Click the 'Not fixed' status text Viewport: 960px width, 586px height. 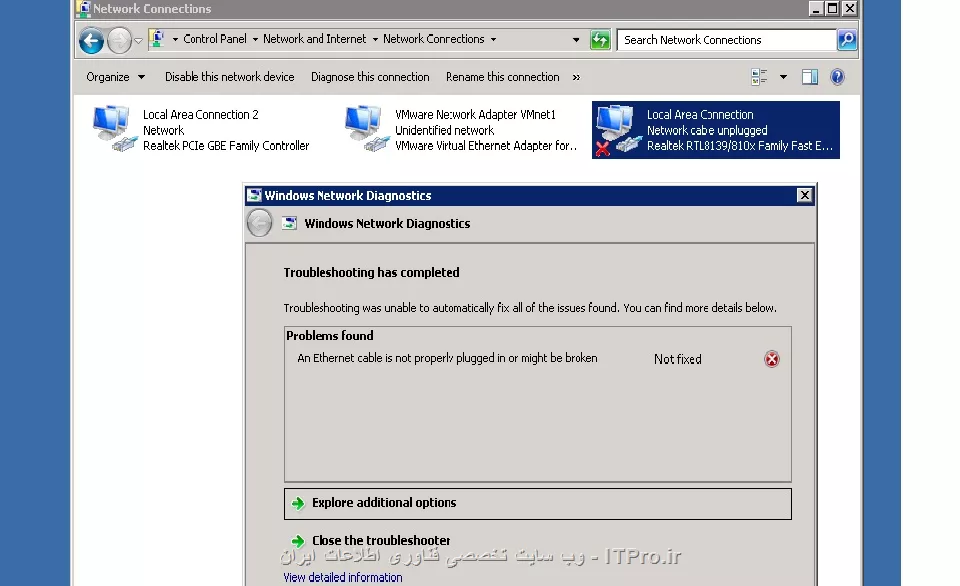pos(678,359)
